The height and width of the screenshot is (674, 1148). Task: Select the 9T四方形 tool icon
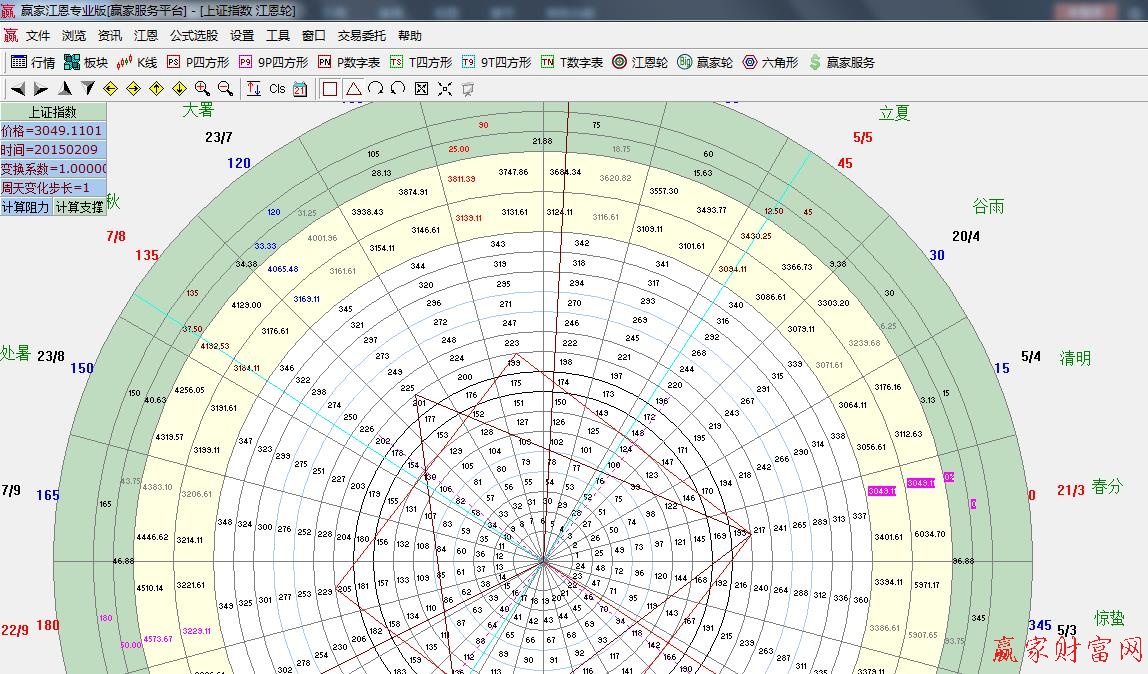click(491, 61)
